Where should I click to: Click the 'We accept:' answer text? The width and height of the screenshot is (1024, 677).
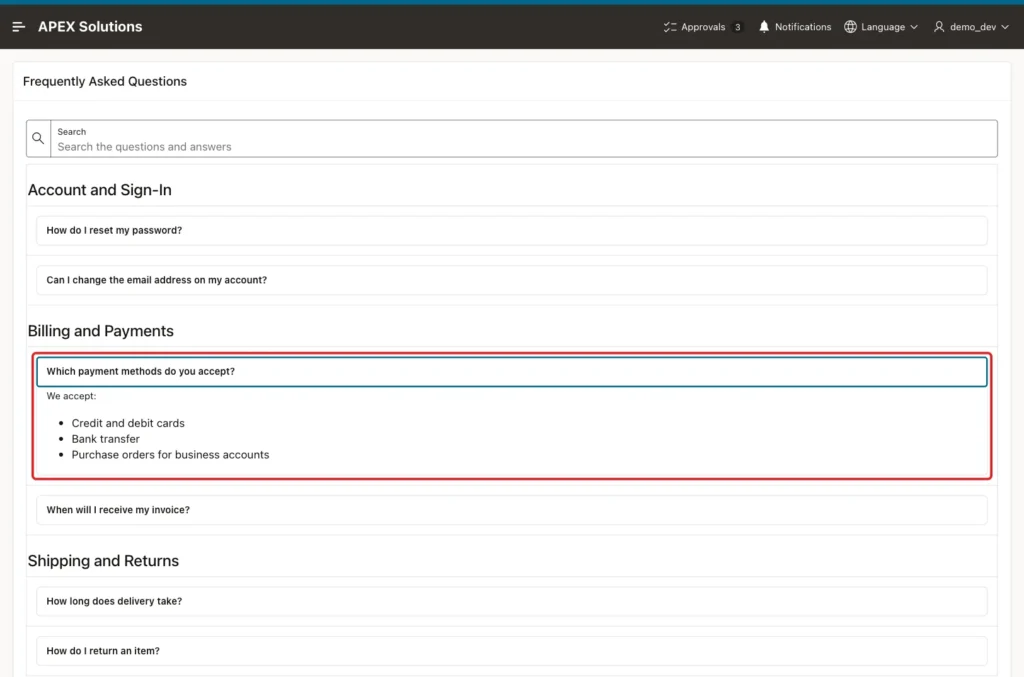71,396
